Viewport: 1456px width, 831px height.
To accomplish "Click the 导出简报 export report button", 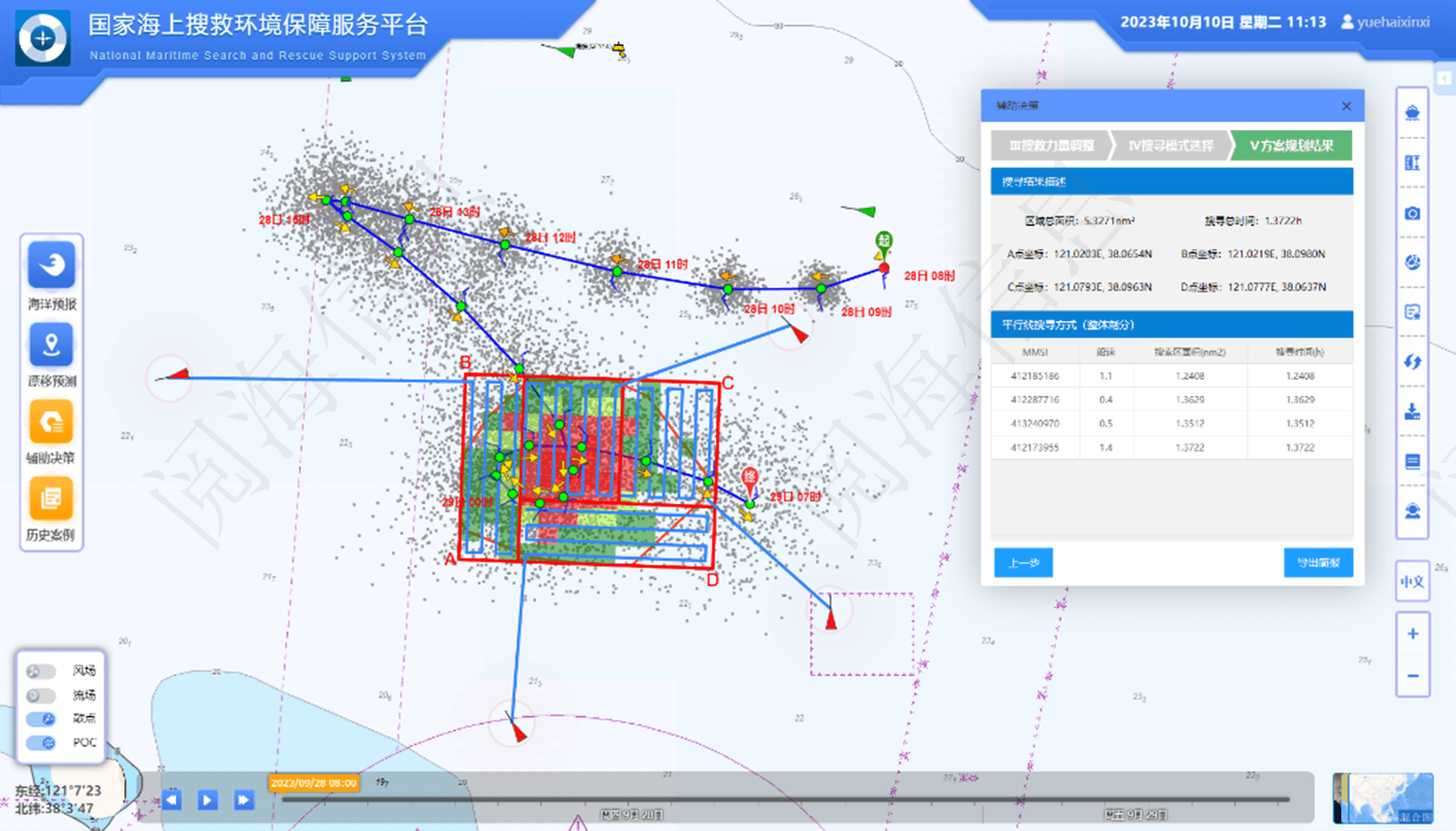I will [1317, 562].
